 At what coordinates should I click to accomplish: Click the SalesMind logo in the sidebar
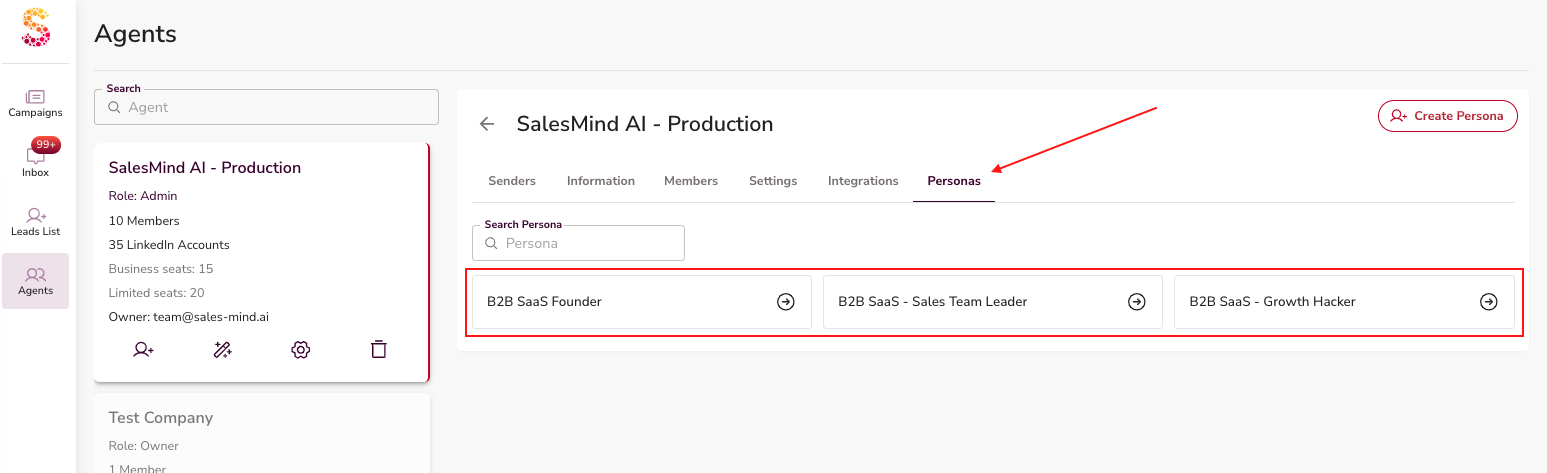[x=36, y=27]
